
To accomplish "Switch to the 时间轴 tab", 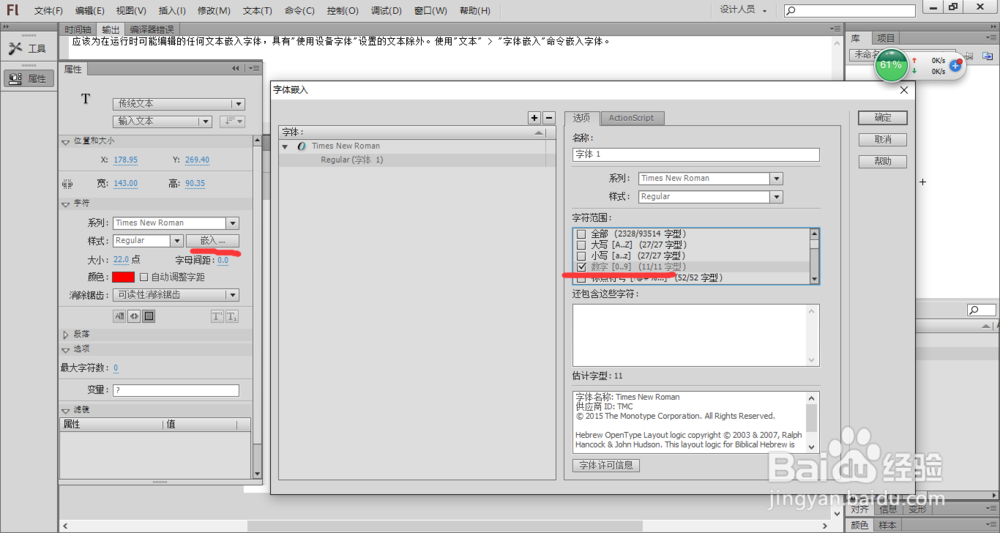I will pos(78,29).
